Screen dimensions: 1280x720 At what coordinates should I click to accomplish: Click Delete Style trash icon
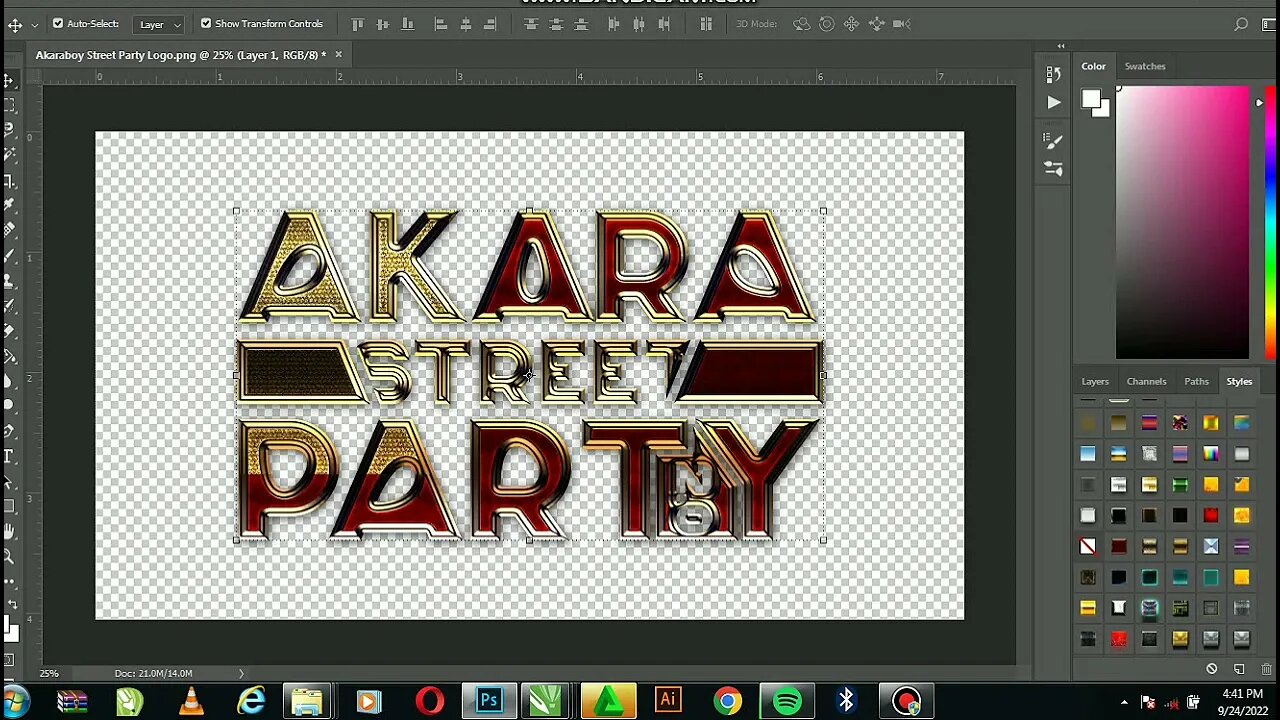(1266, 669)
